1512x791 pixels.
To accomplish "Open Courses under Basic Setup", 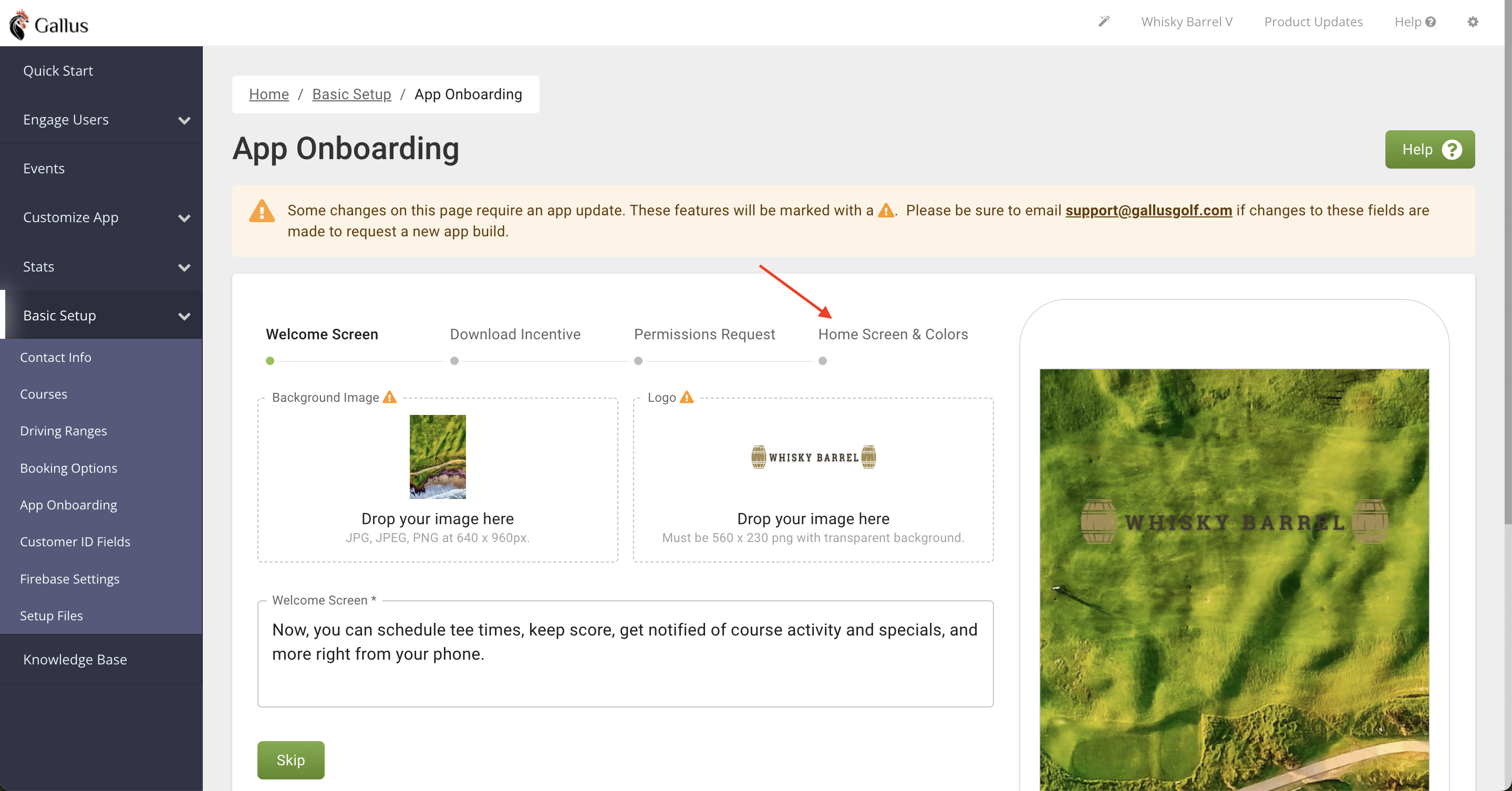I will (x=101, y=394).
